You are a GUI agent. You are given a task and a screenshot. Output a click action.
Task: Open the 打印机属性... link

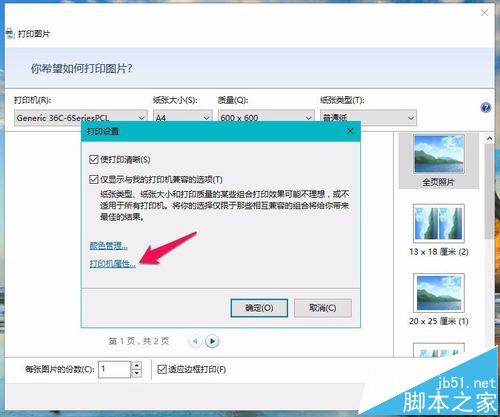coord(112,264)
